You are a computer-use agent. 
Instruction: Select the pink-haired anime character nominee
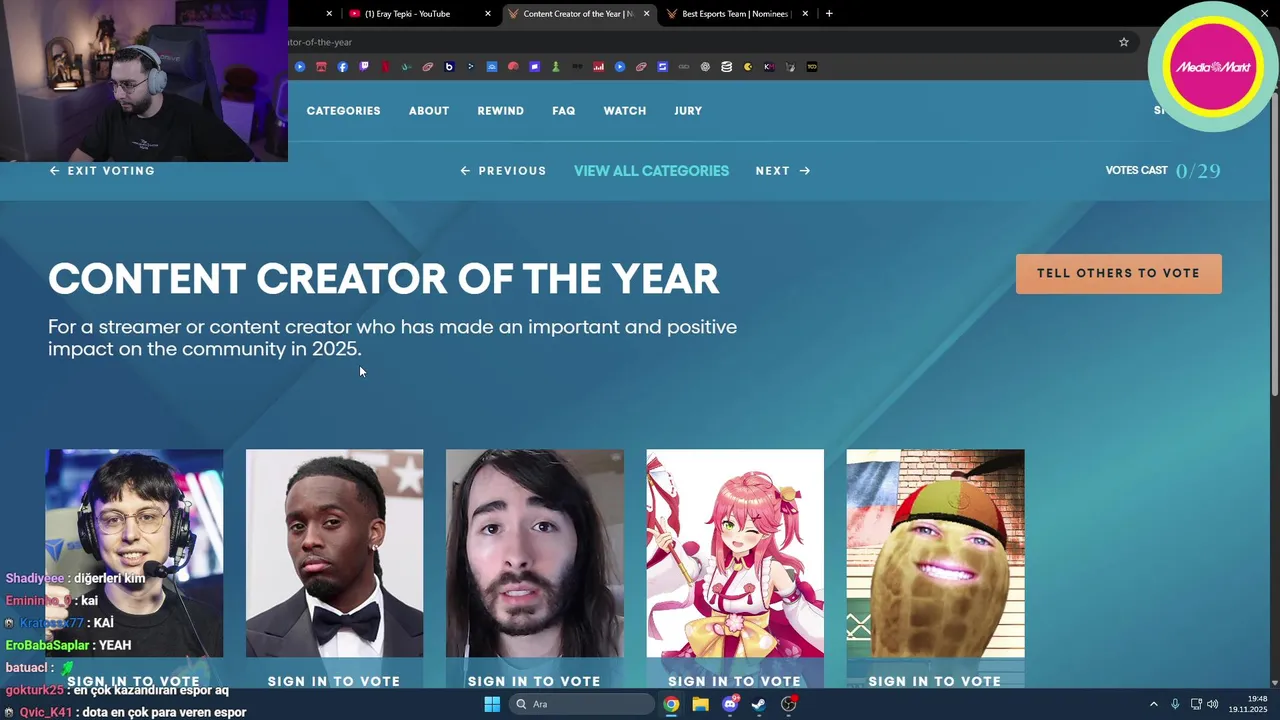735,553
